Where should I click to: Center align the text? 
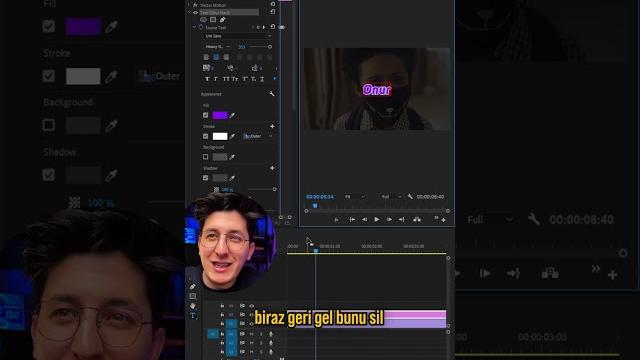(216, 57)
